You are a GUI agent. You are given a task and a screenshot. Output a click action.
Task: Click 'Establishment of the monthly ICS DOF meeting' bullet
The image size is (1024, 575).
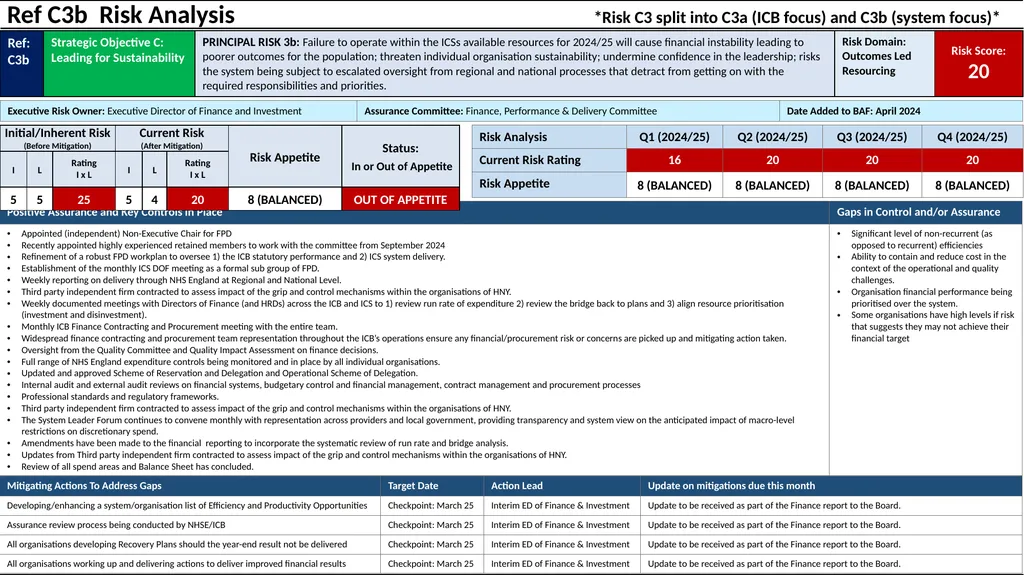coord(170,268)
